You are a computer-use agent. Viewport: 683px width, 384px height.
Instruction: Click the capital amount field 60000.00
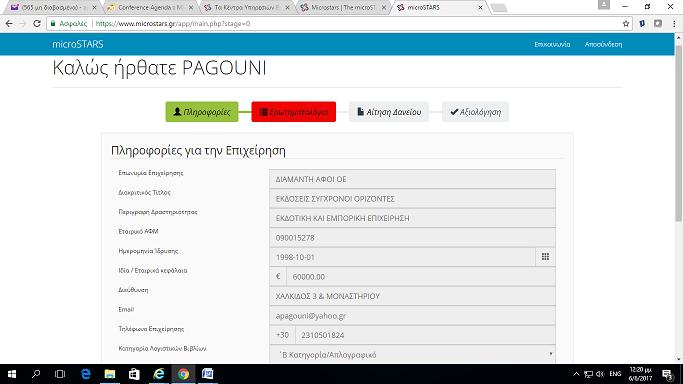(421, 276)
